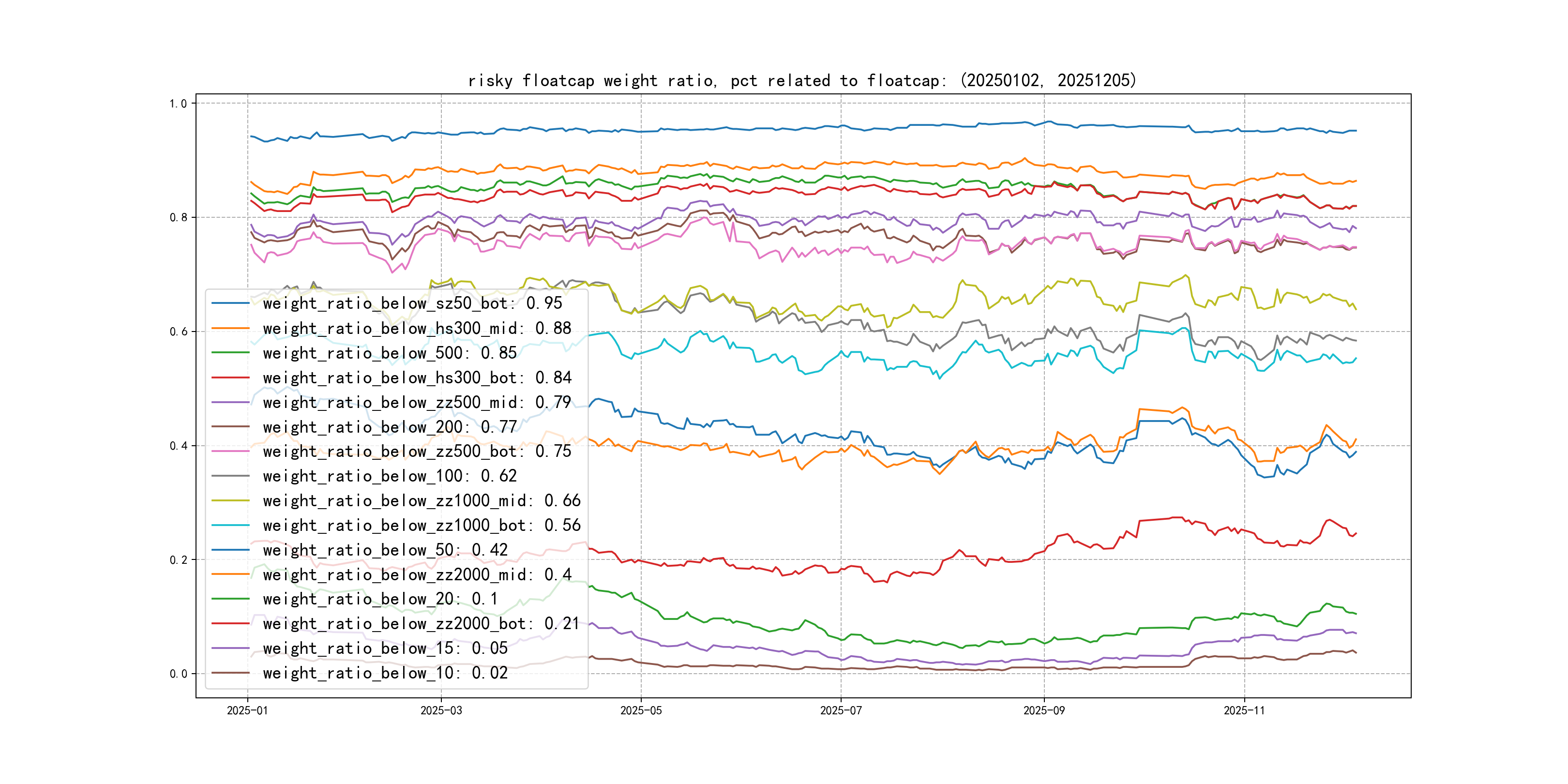The image size is (1568, 784).
Task: Click legend entry weight_ratio_below_sz50_bot
Action: (x=412, y=303)
